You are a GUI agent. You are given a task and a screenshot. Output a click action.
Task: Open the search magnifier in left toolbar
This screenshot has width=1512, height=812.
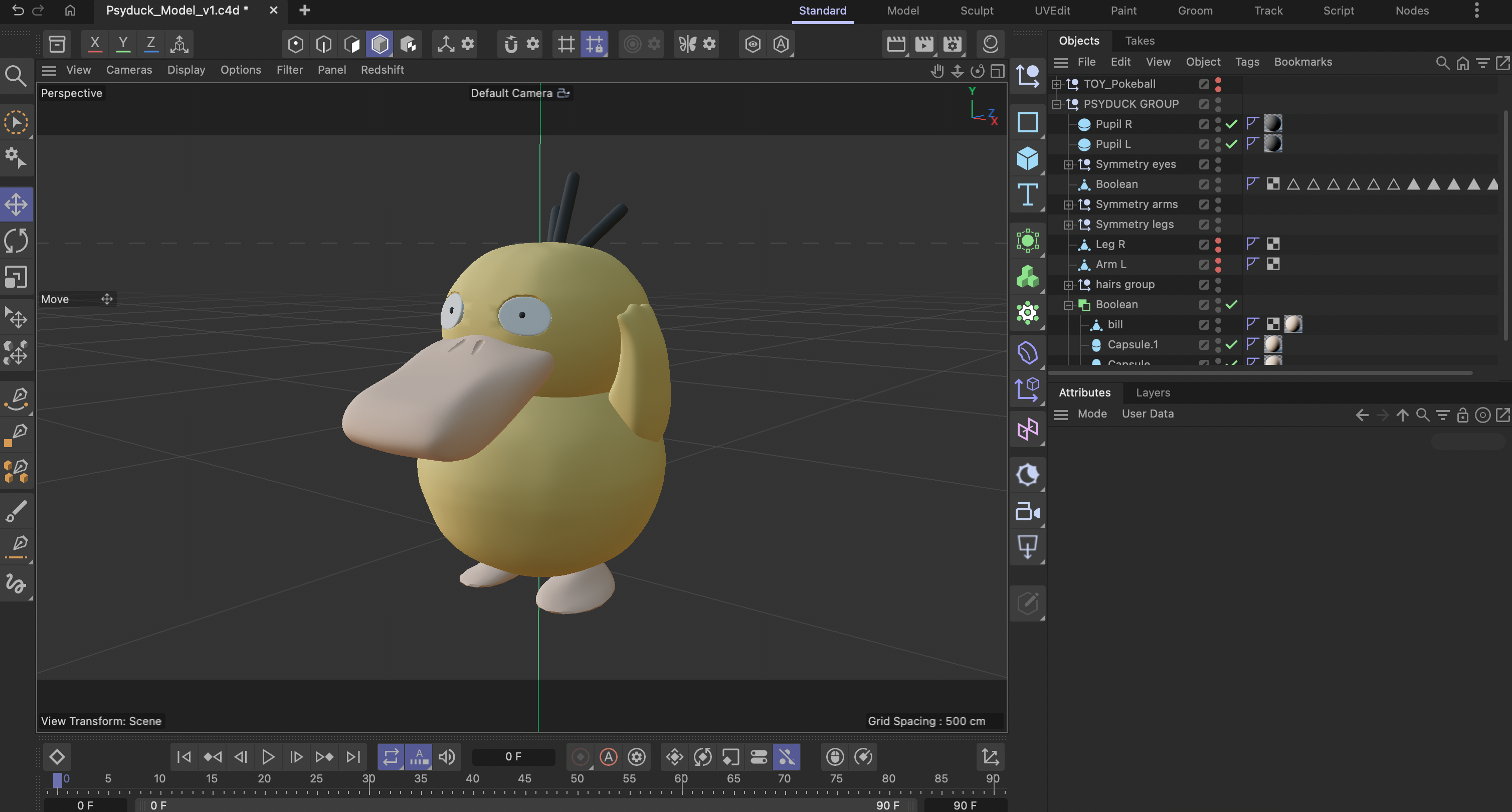[16, 76]
